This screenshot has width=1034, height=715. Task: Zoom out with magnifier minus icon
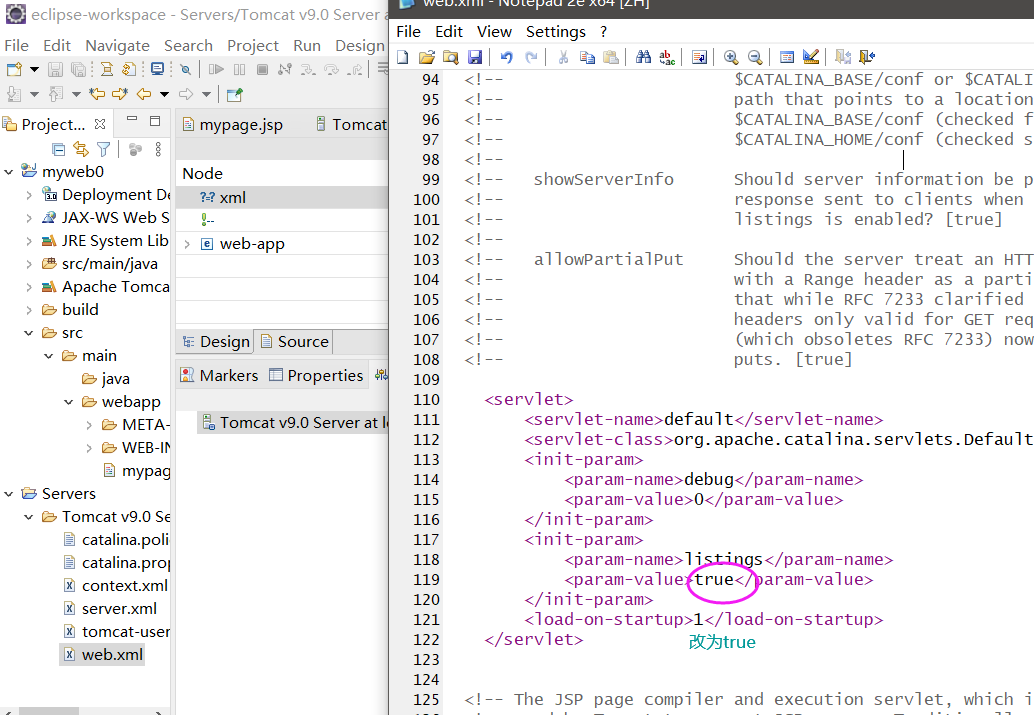755,57
